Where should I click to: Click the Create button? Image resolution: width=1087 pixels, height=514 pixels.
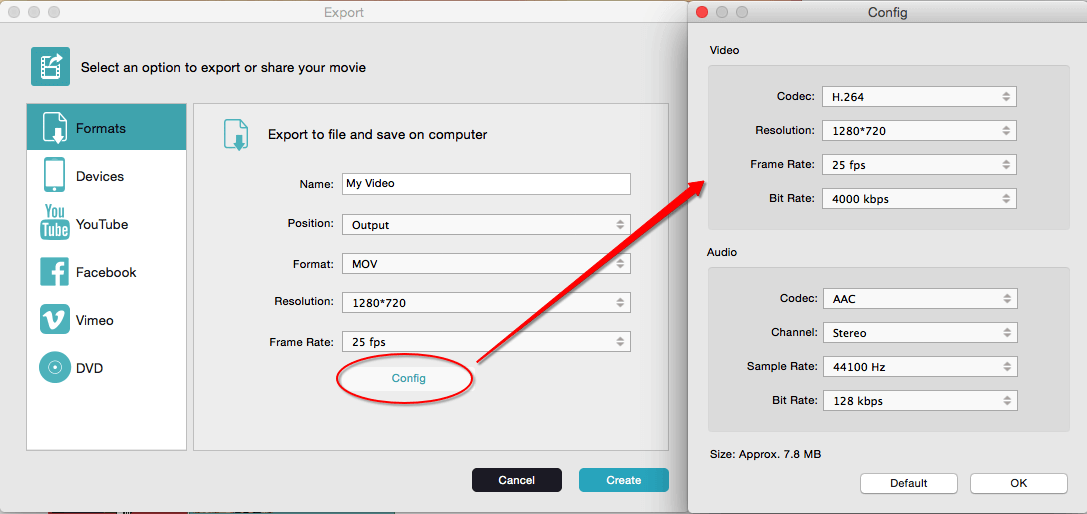click(x=623, y=480)
